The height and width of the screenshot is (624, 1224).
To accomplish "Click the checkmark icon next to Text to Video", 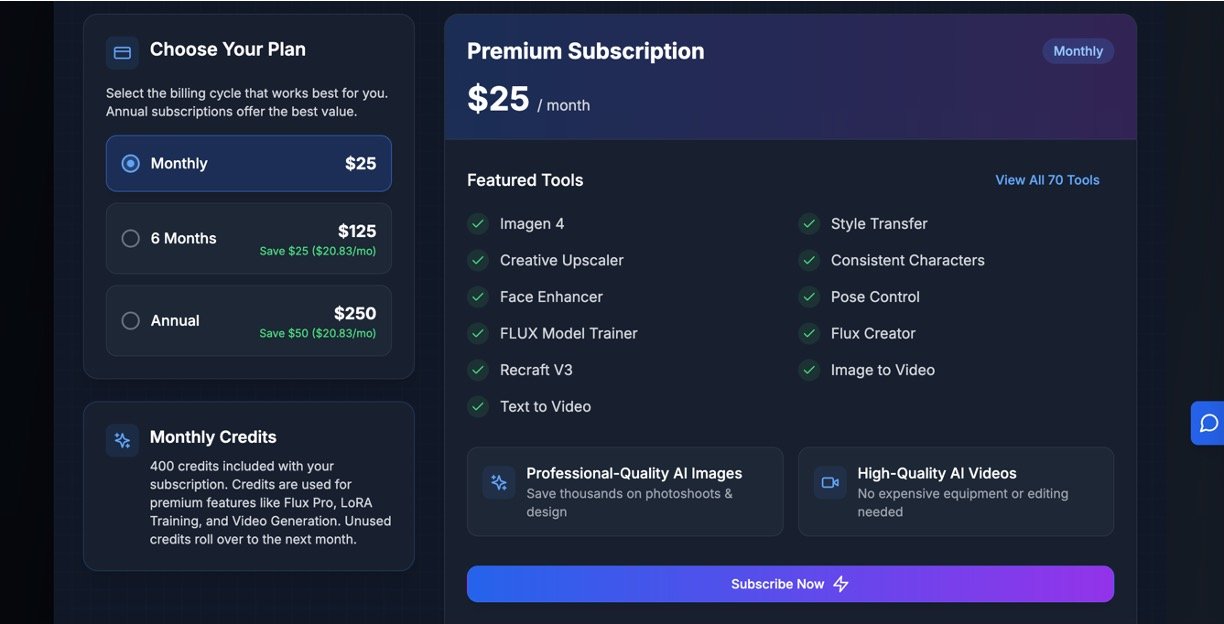I will tap(478, 407).
